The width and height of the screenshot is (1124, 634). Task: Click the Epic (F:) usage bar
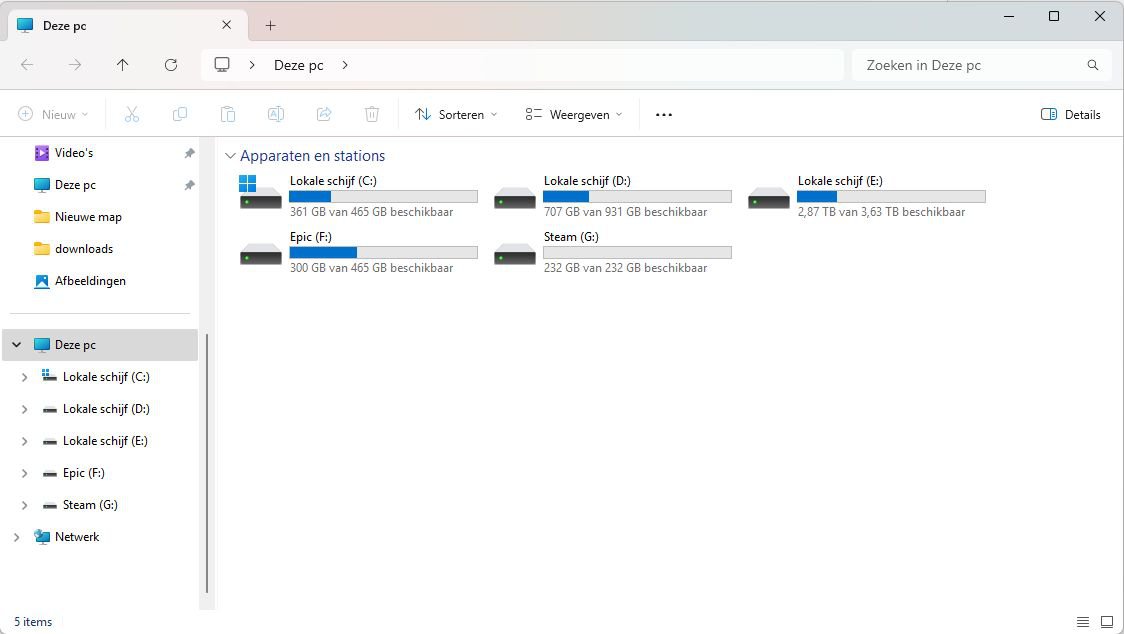[384, 252]
